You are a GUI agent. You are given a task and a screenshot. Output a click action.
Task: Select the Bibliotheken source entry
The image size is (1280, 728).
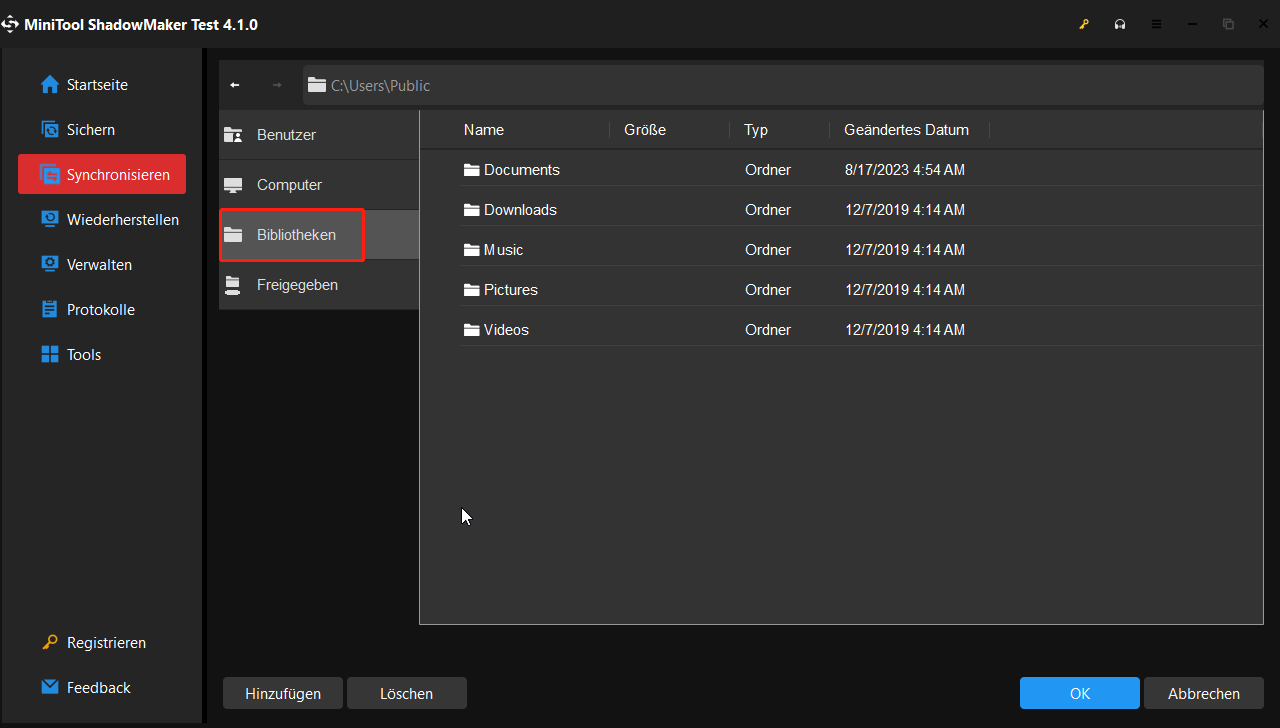coord(319,235)
